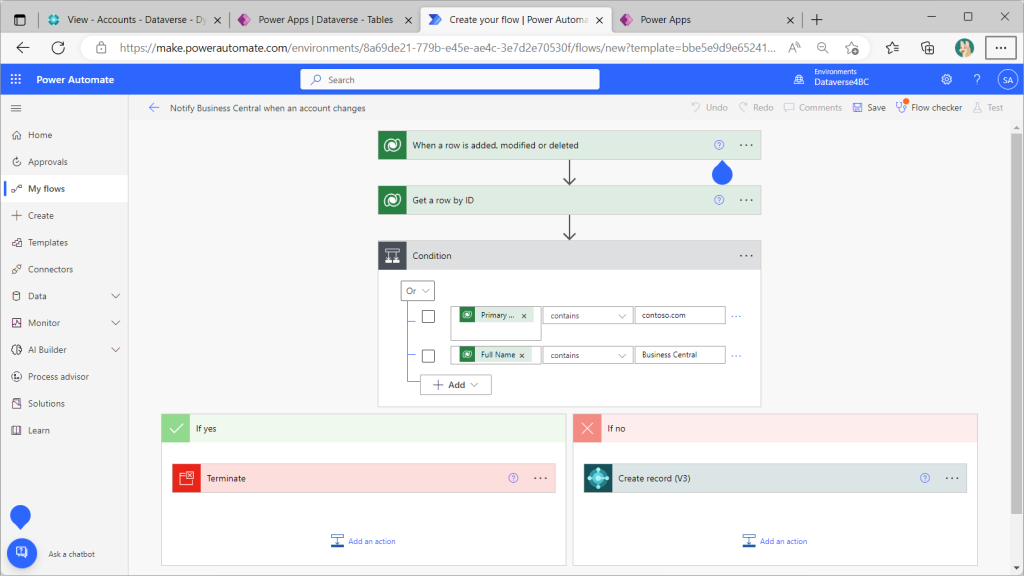Undo the last flow change
The height and width of the screenshot is (576, 1024).
(709, 108)
